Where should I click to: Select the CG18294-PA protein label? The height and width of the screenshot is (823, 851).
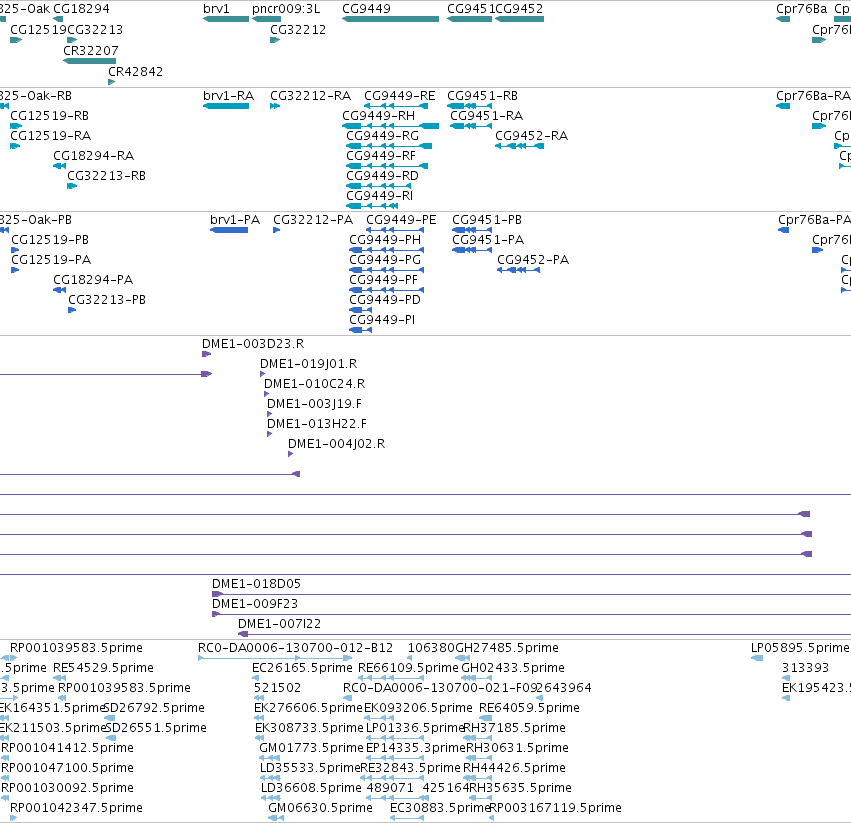click(x=93, y=280)
